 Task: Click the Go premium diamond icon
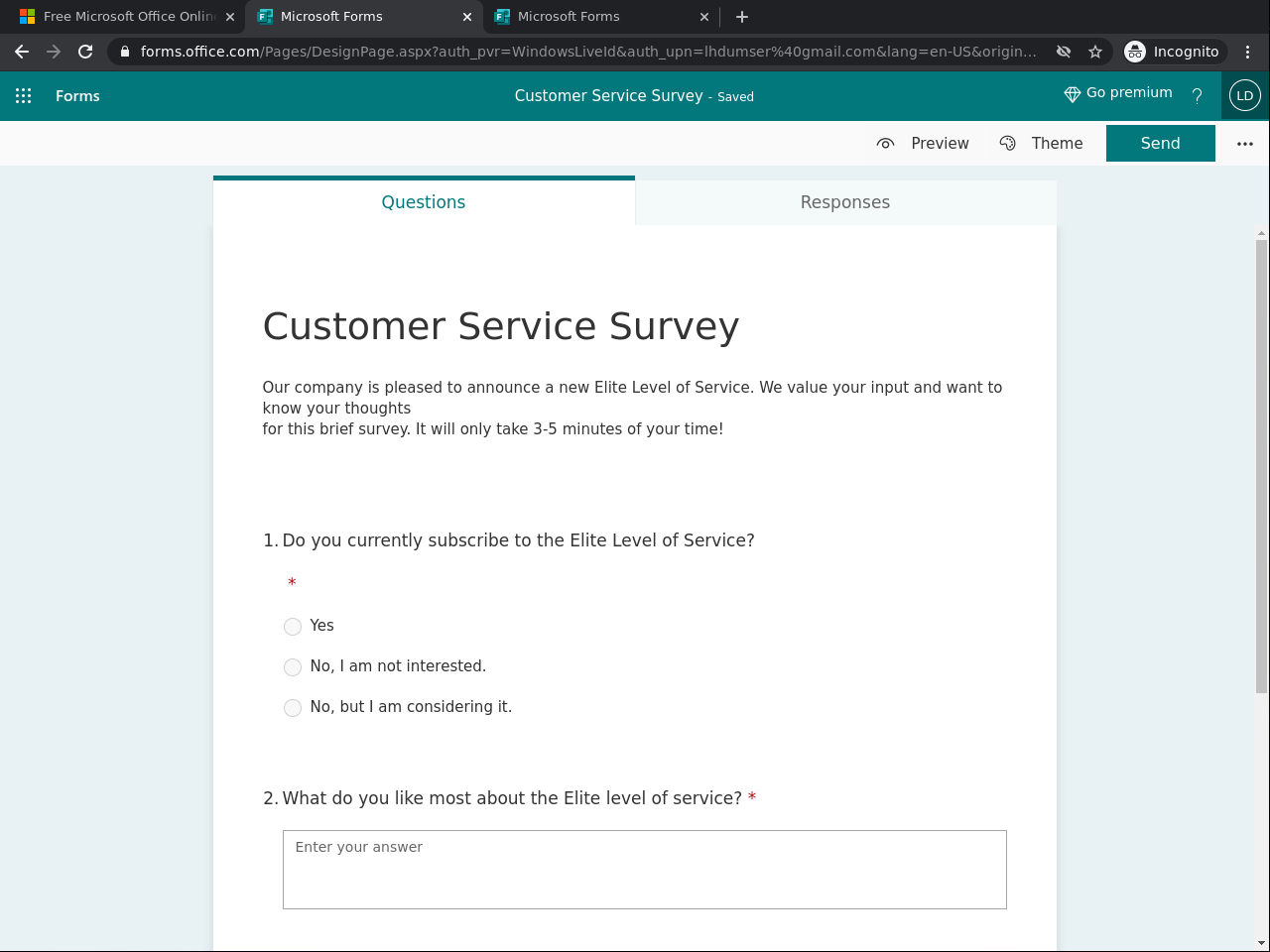[1072, 94]
